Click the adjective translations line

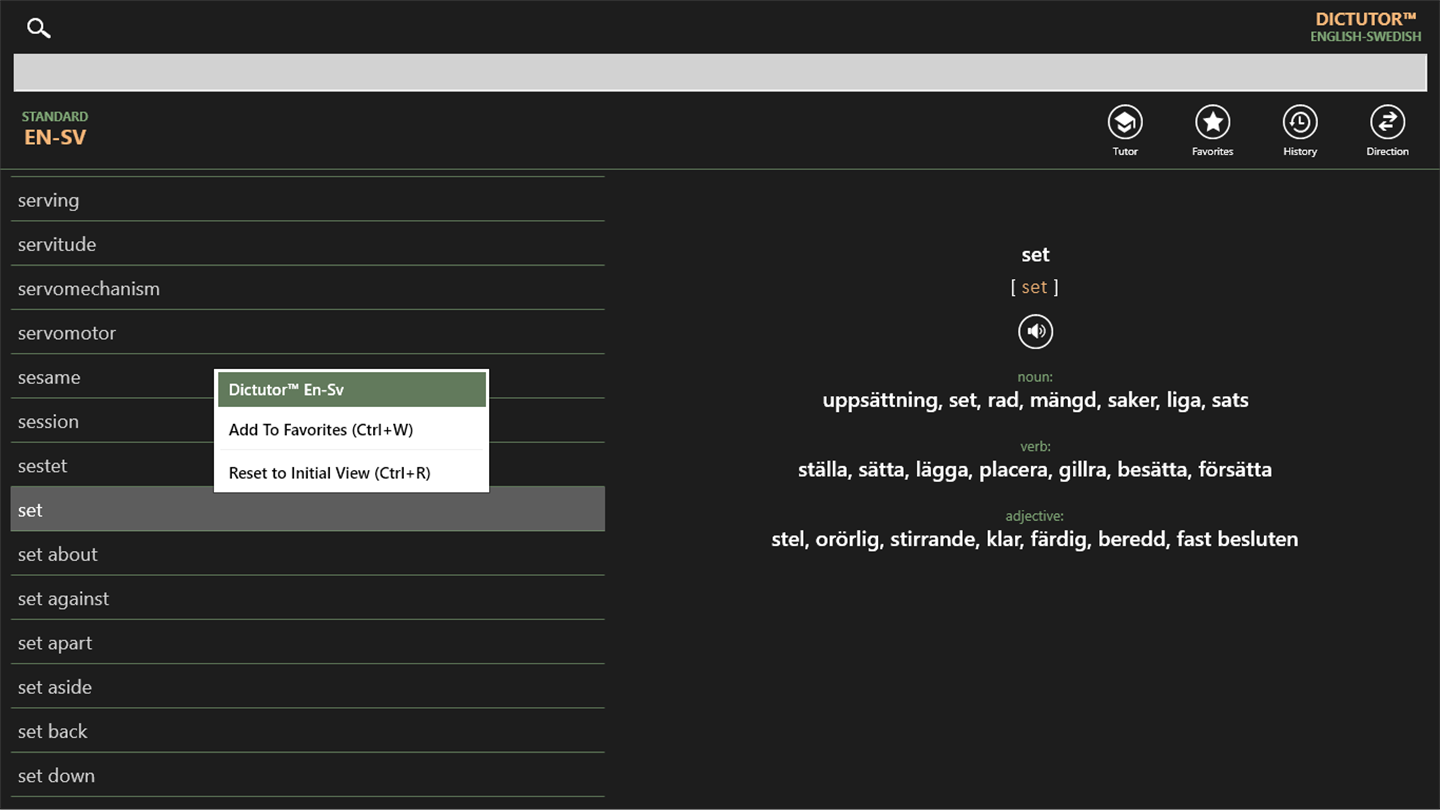(1035, 539)
